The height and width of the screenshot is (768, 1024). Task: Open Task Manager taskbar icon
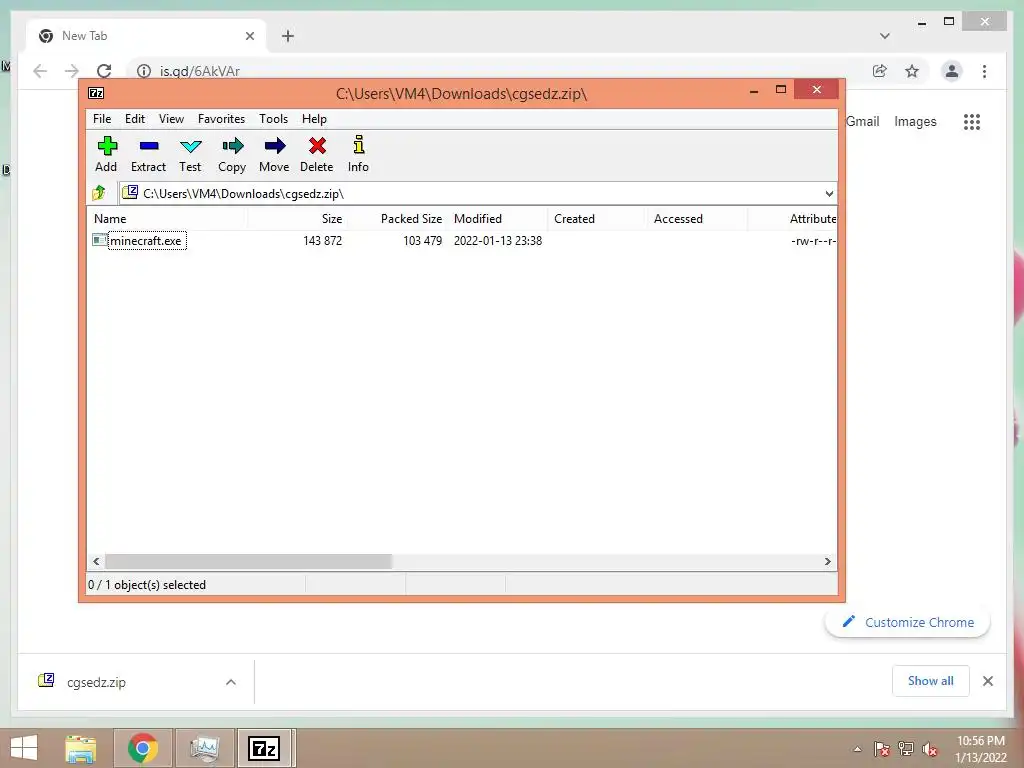(x=205, y=748)
